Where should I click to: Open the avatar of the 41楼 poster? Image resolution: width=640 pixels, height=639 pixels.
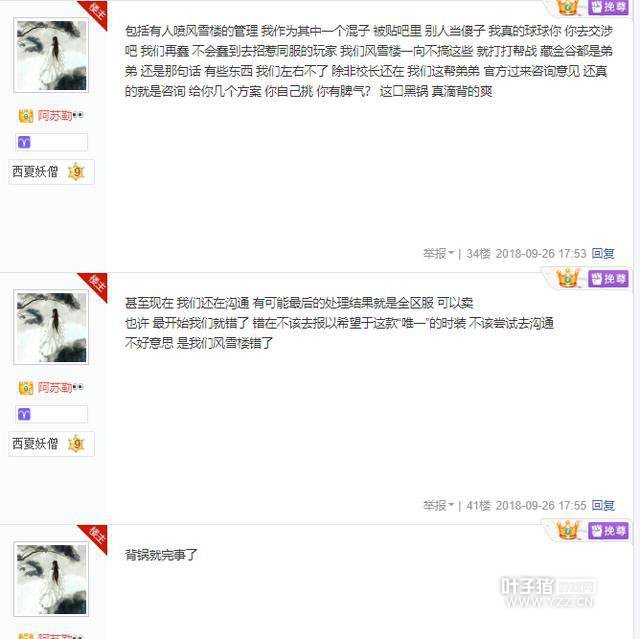pos(51,327)
